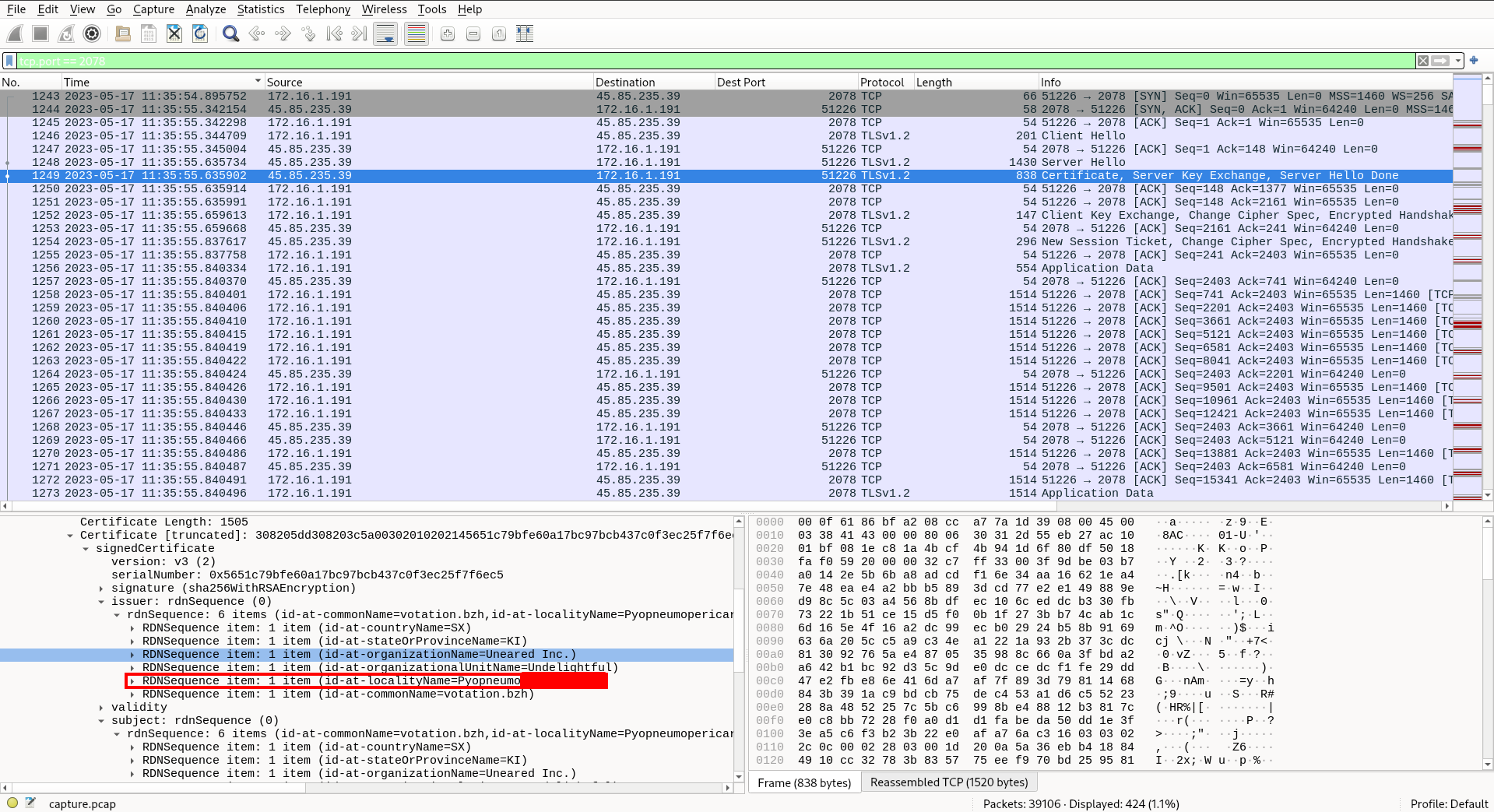The image size is (1494, 812).
Task: Click the Open capture file folder icon
Action: (123, 33)
